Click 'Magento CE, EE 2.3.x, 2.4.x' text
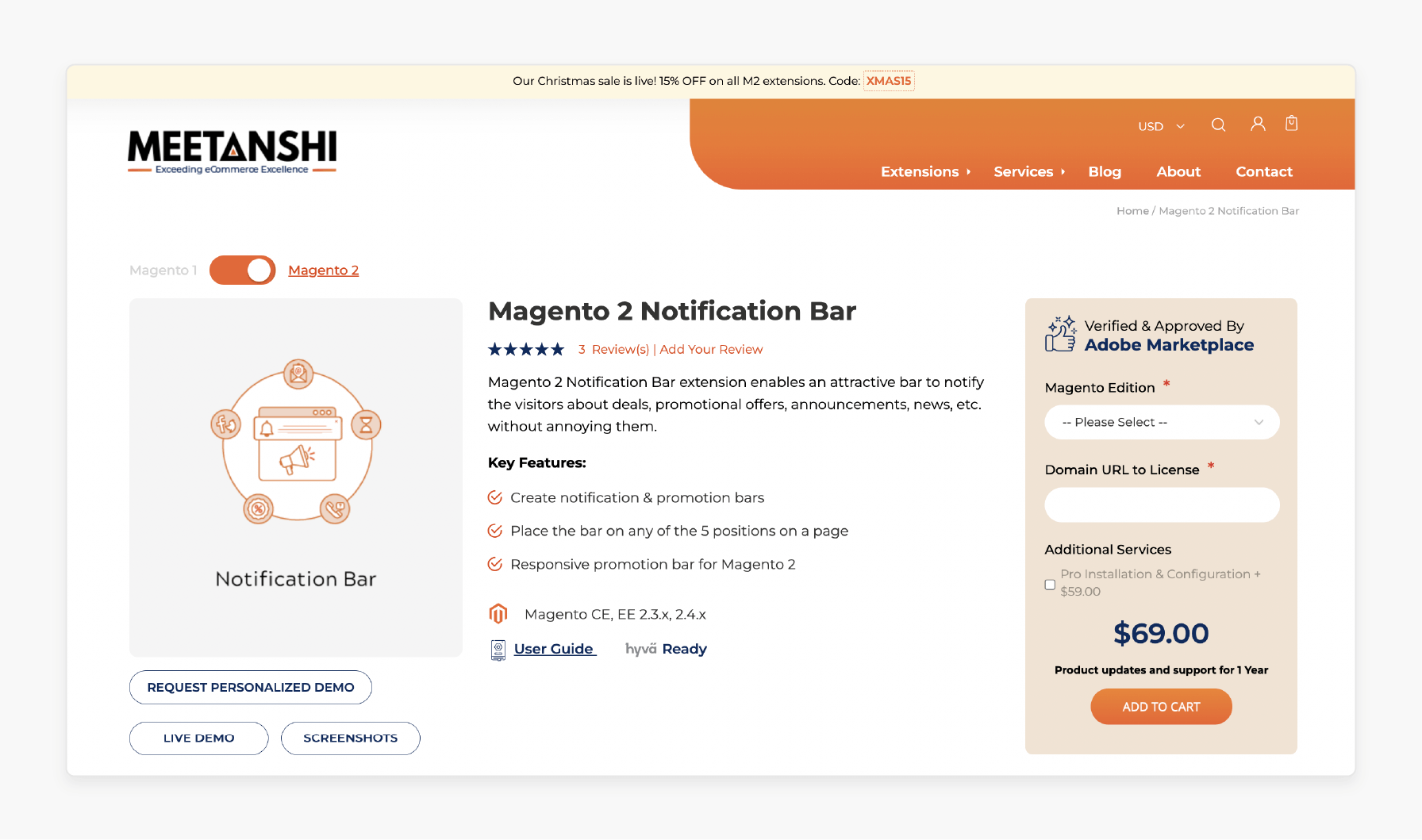The width and height of the screenshot is (1422, 840). (x=615, y=614)
